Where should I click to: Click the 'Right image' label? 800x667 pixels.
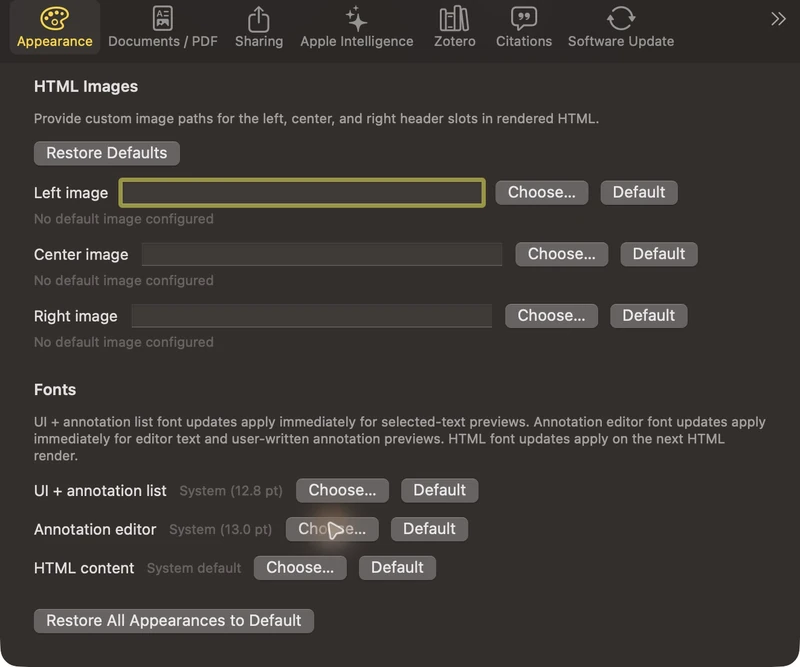(76, 316)
